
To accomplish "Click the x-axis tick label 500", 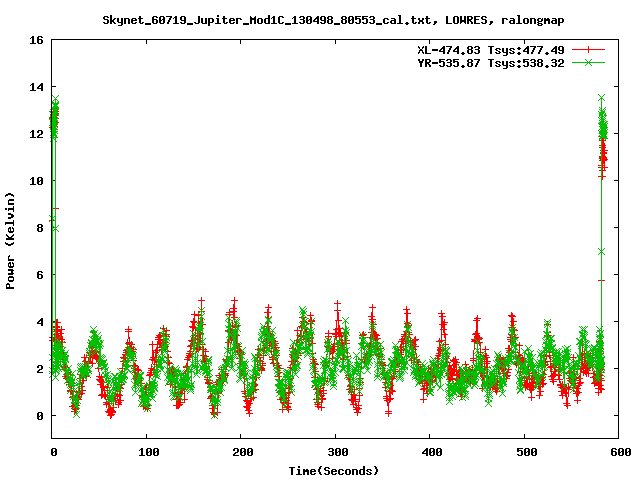I will pyautogui.click(x=527, y=452).
